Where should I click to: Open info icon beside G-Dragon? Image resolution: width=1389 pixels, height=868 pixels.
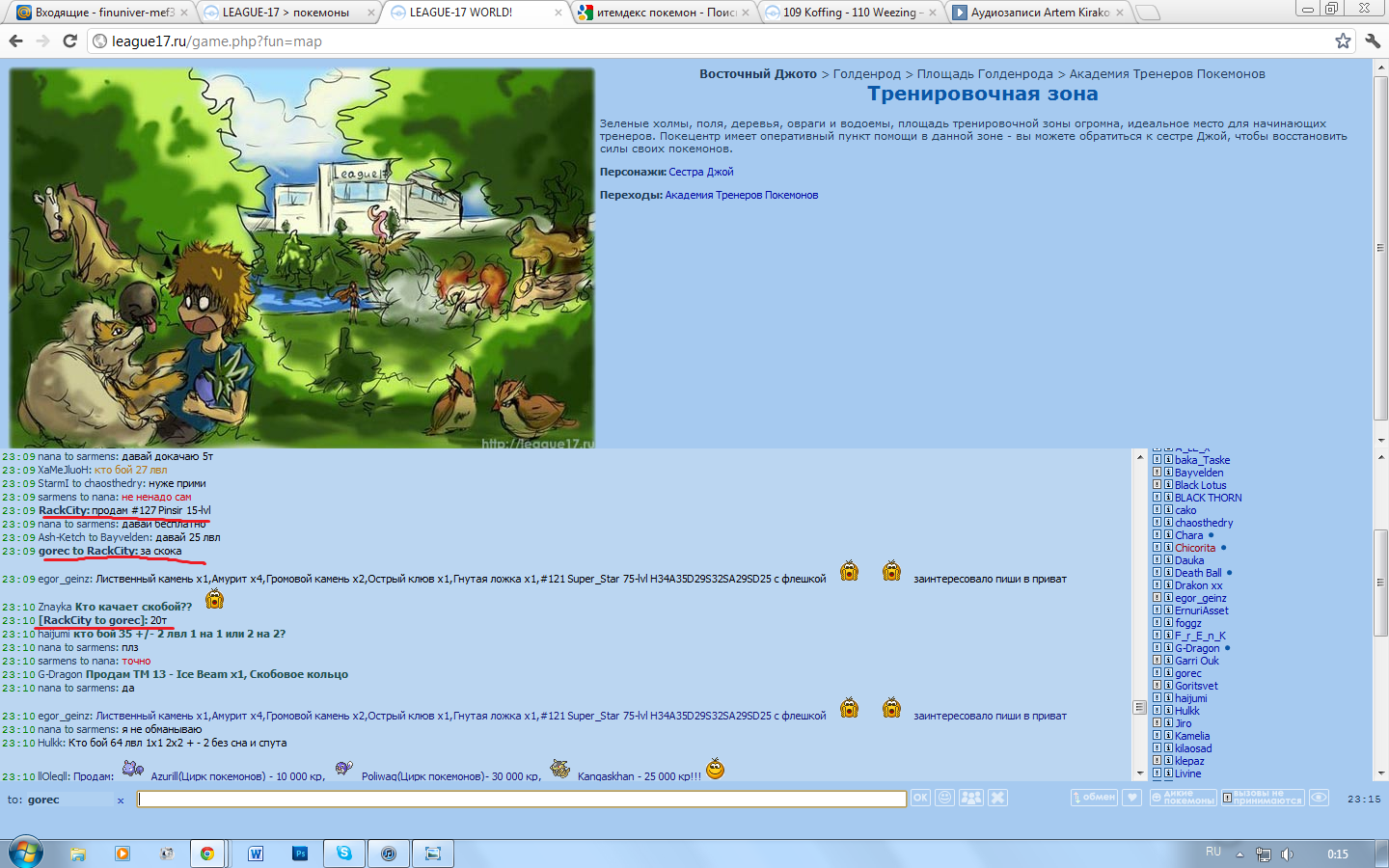1168,648
